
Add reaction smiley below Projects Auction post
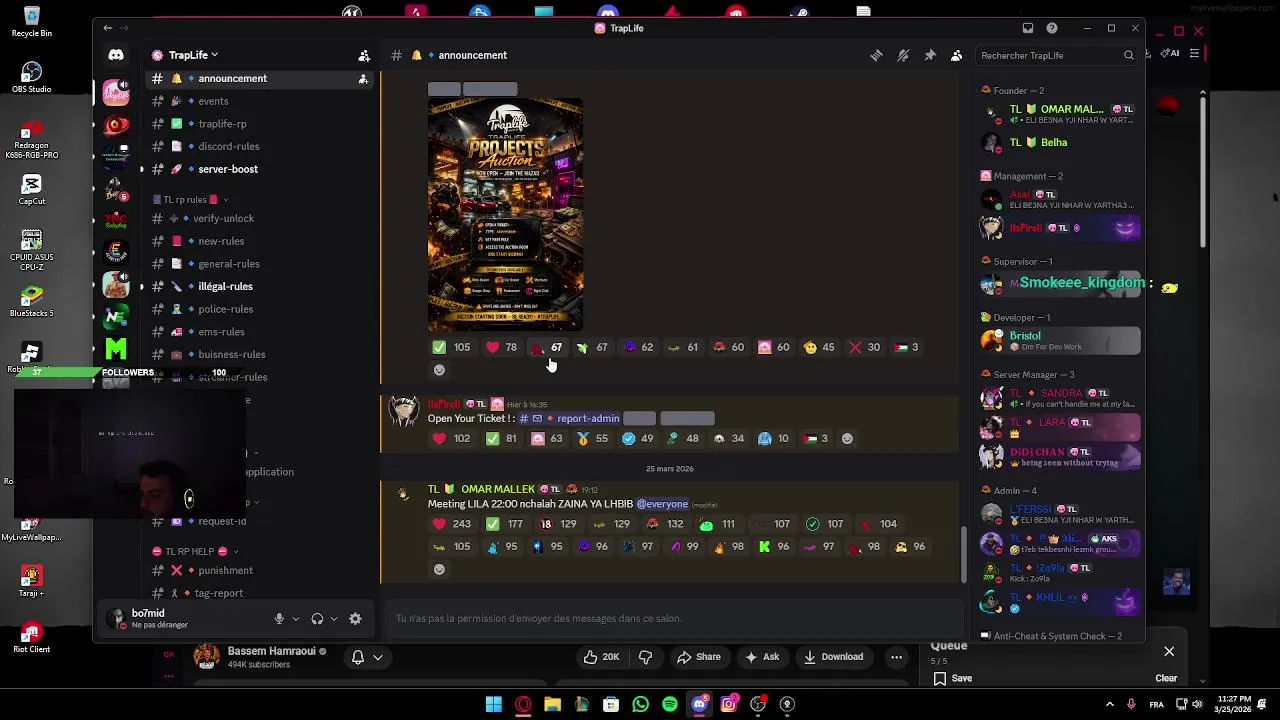tap(439, 370)
